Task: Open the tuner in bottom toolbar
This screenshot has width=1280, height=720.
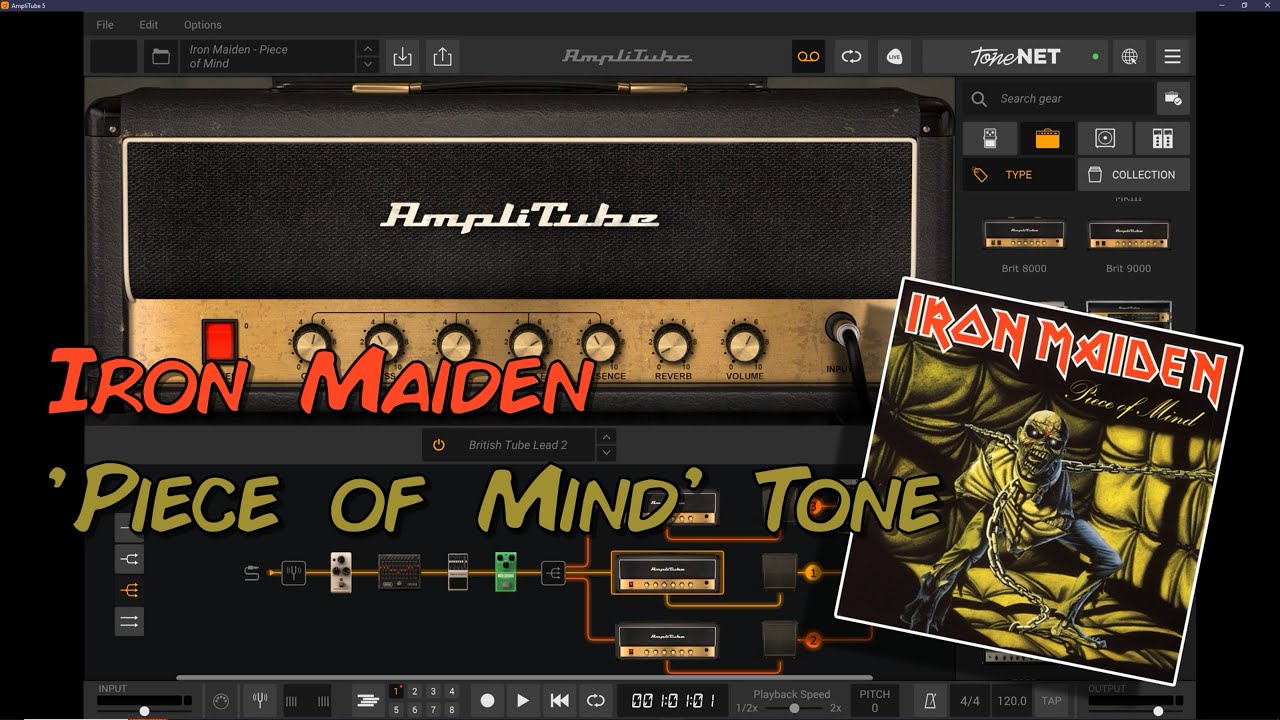Action: click(260, 701)
